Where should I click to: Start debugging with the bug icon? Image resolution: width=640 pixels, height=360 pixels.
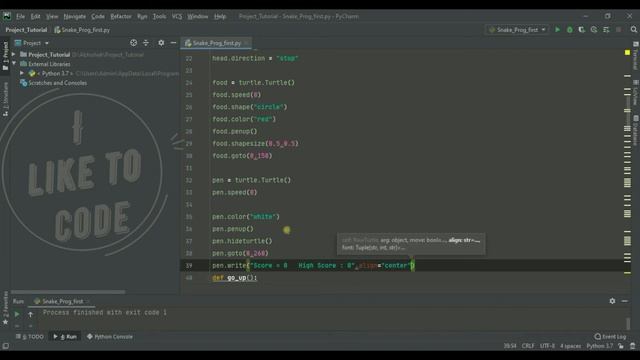tap(569, 30)
